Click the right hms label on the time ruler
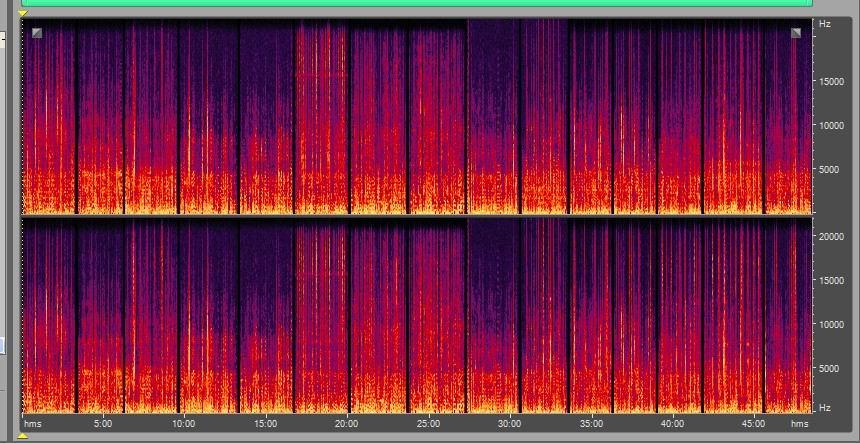The height and width of the screenshot is (443, 860). click(800, 424)
